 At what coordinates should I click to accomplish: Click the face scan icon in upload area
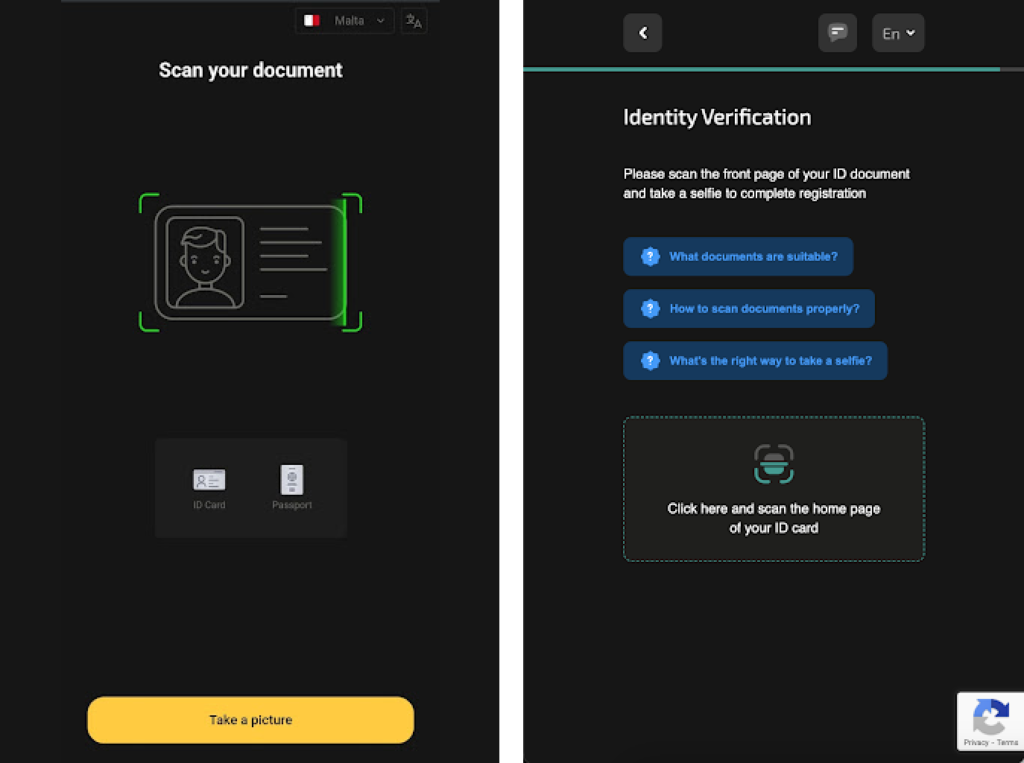pyautogui.click(x=773, y=464)
